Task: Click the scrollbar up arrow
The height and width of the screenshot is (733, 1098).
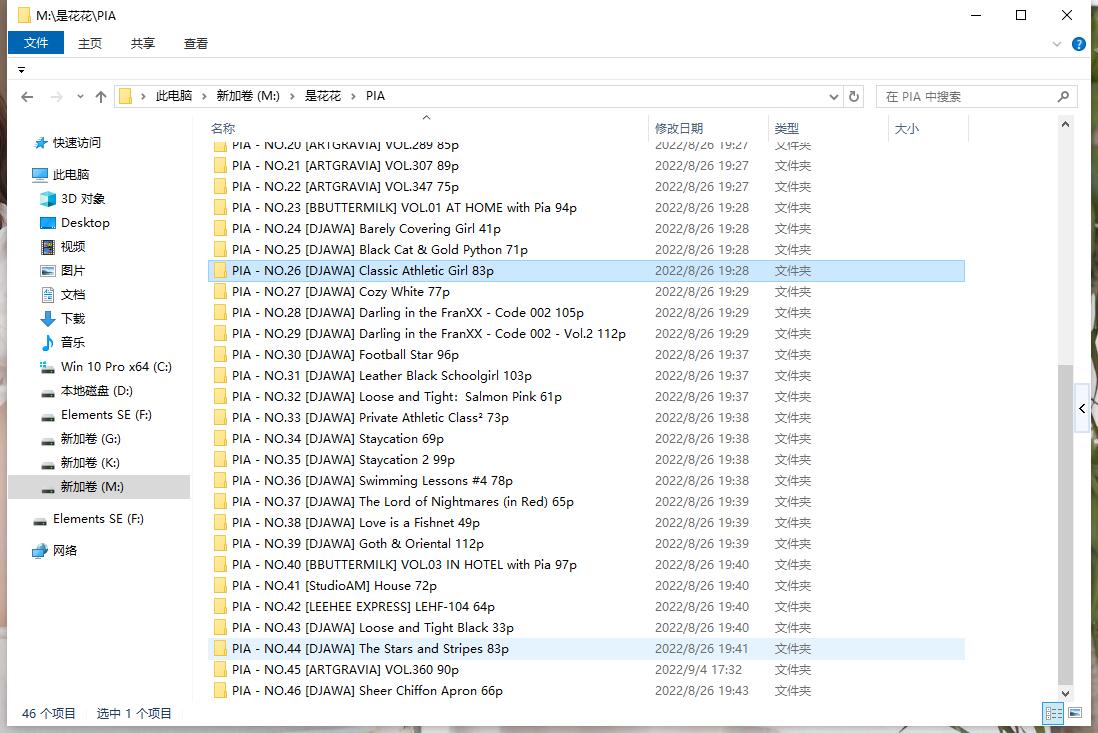Action: tap(1065, 125)
